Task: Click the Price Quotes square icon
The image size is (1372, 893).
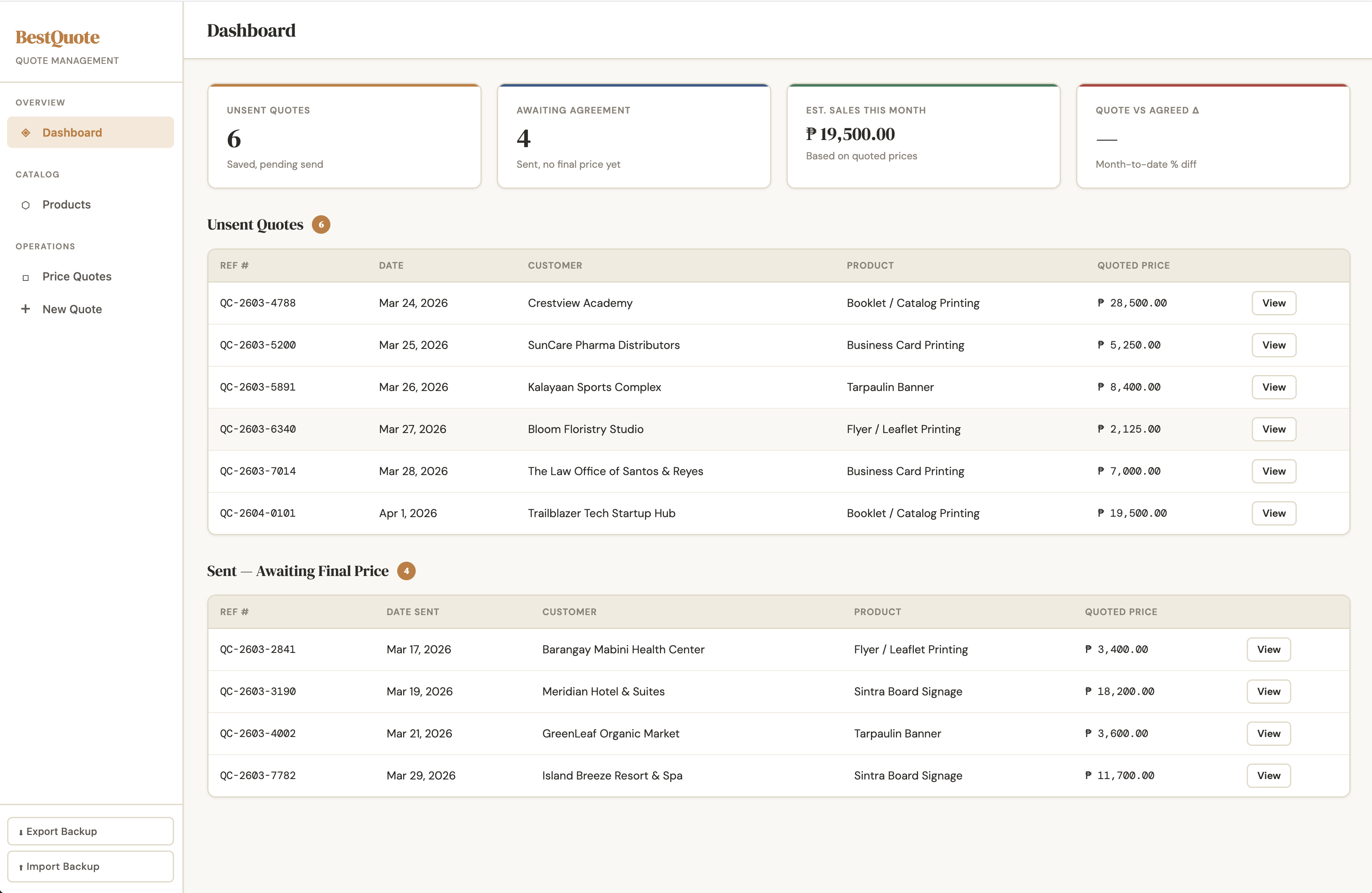Action: tap(25, 277)
